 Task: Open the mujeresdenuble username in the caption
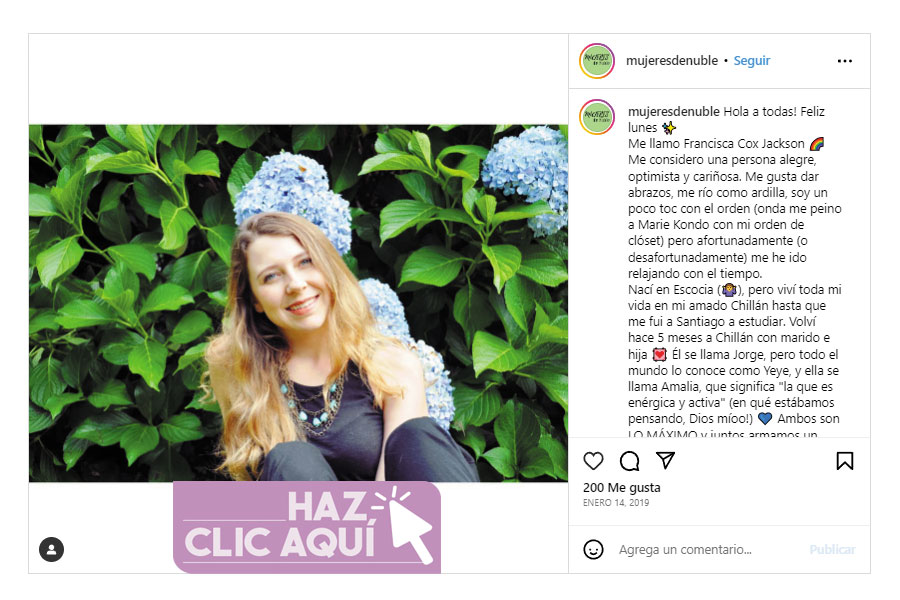pyautogui.click(x=673, y=111)
